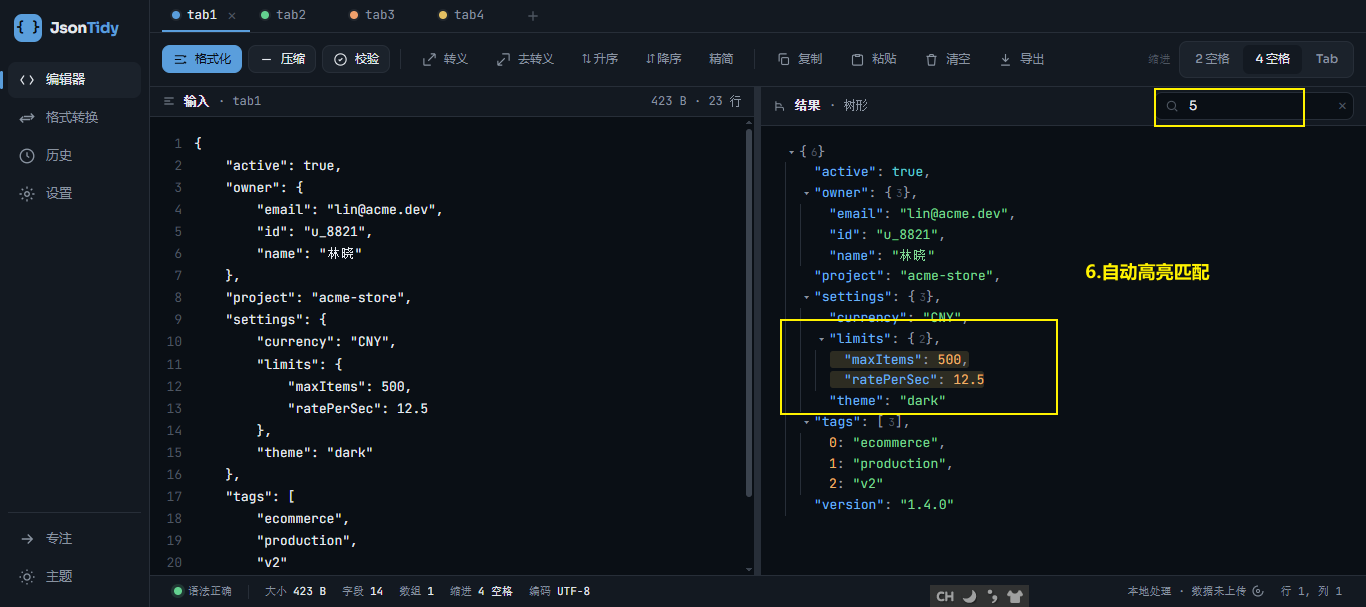Click the 格式化 format button

pos(202,59)
